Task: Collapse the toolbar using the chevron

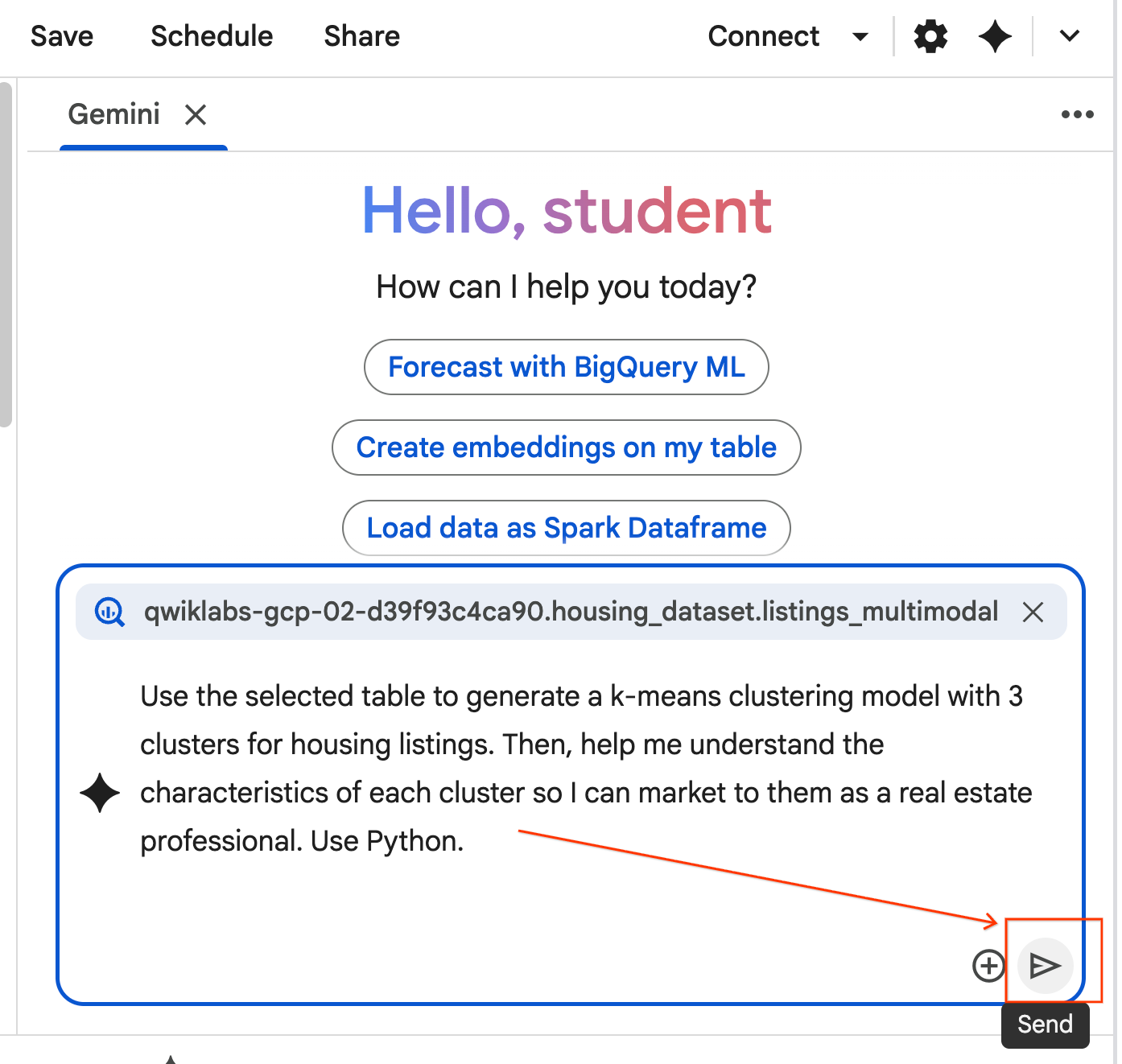Action: point(1069,36)
